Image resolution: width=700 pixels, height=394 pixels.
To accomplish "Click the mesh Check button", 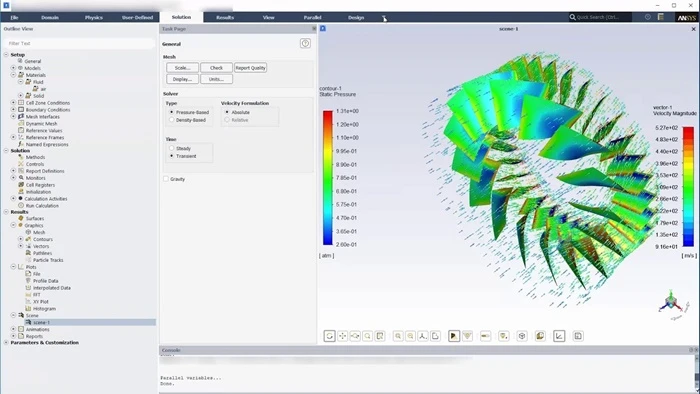I will click(217, 68).
